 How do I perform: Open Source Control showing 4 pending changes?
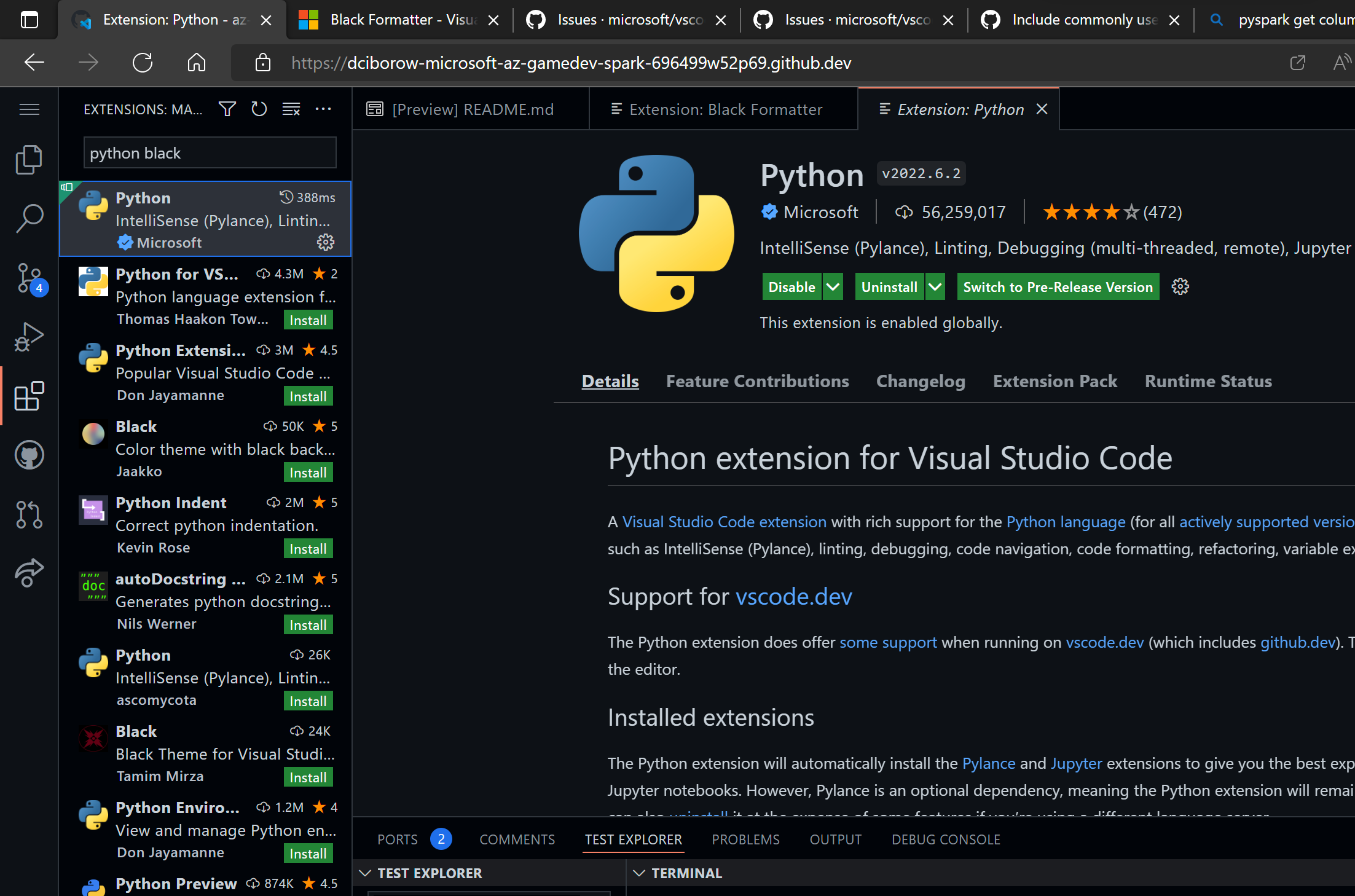(29, 278)
